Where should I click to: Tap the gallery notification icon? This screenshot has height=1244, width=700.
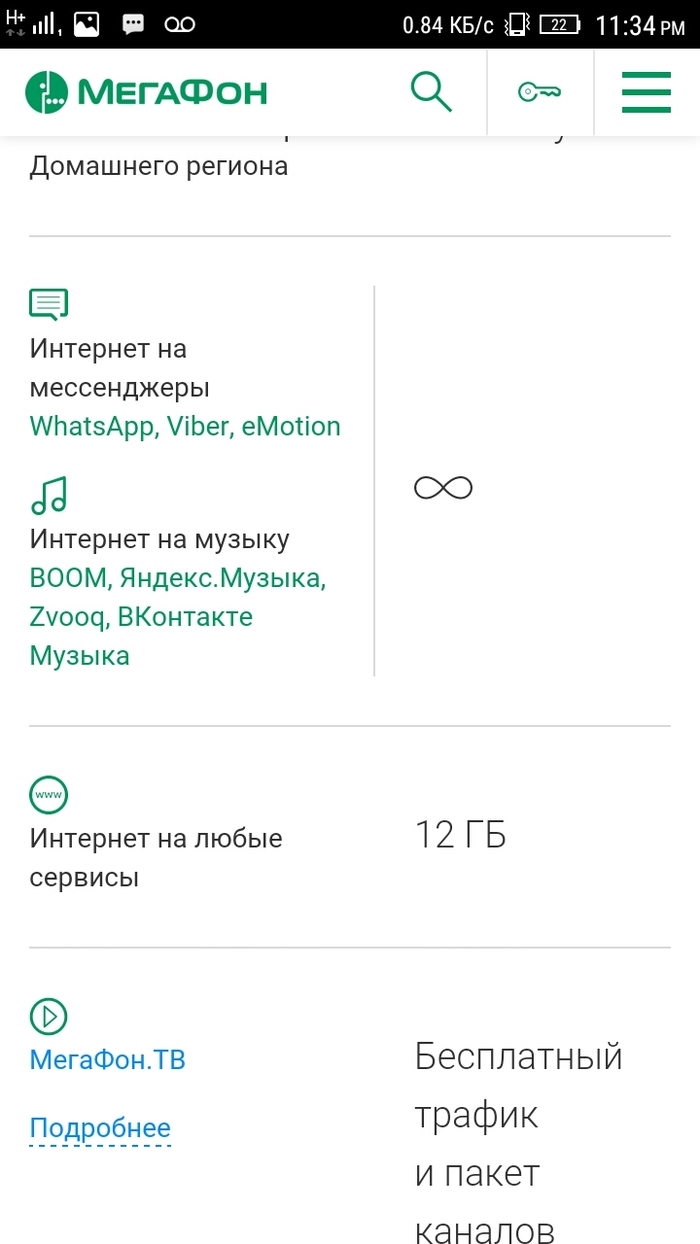(87, 24)
